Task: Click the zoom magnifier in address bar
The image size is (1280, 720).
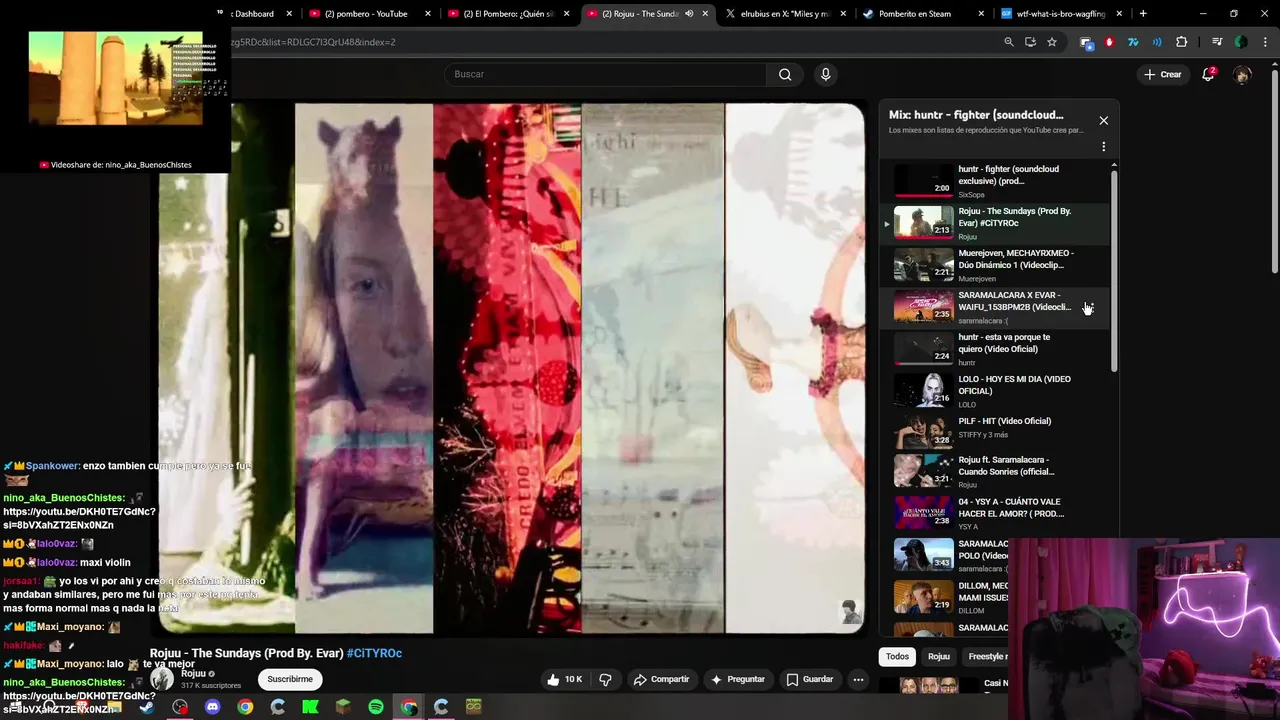Action: point(1009,42)
